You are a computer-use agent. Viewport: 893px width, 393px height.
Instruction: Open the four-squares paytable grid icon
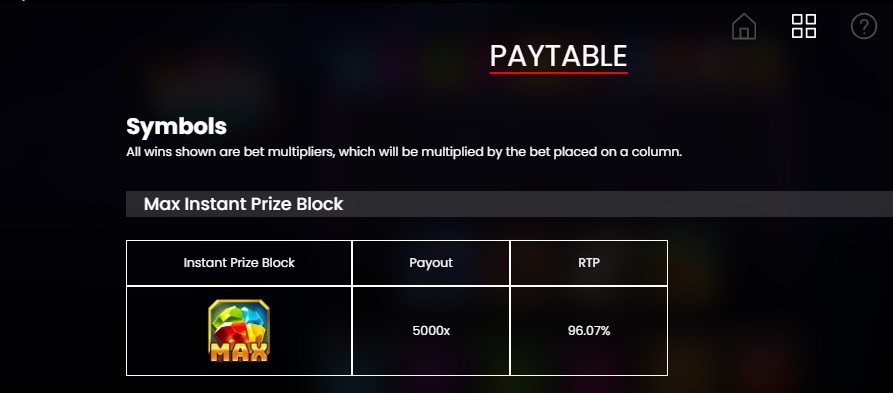804,26
